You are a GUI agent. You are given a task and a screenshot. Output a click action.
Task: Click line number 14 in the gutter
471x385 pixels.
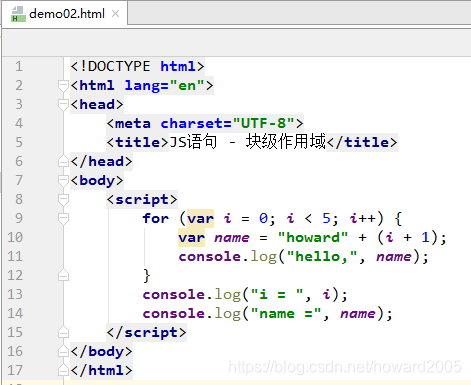click(x=15, y=313)
